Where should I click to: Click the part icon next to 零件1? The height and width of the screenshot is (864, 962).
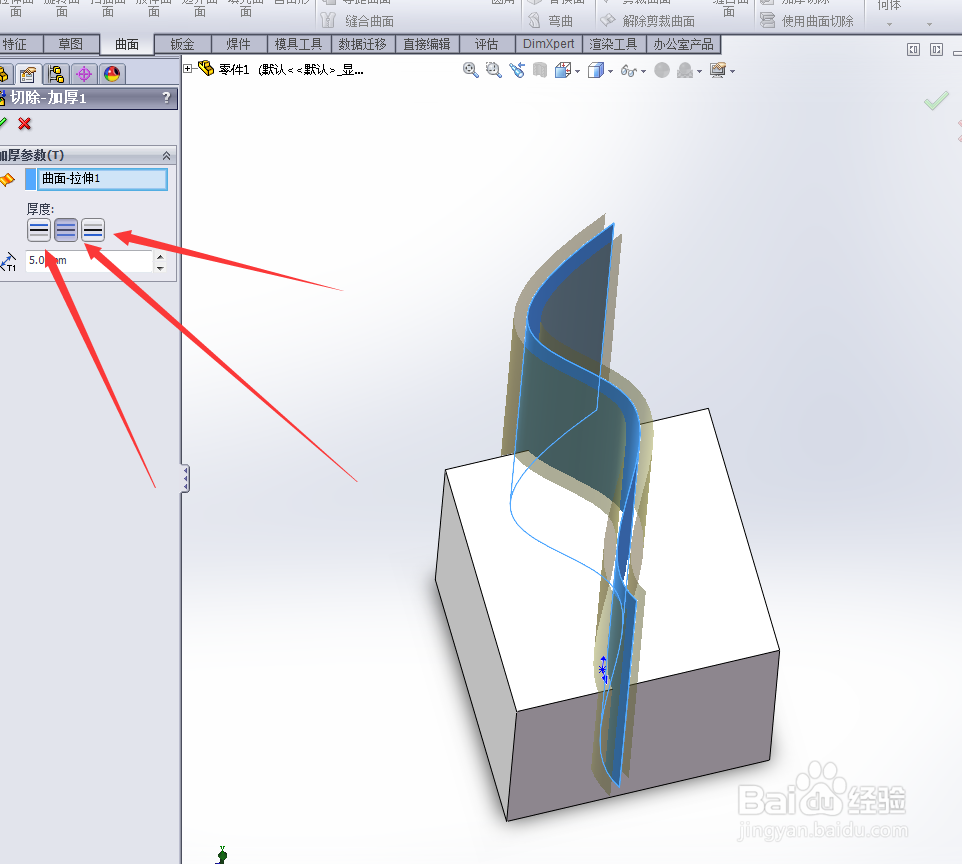pos(206,69)
